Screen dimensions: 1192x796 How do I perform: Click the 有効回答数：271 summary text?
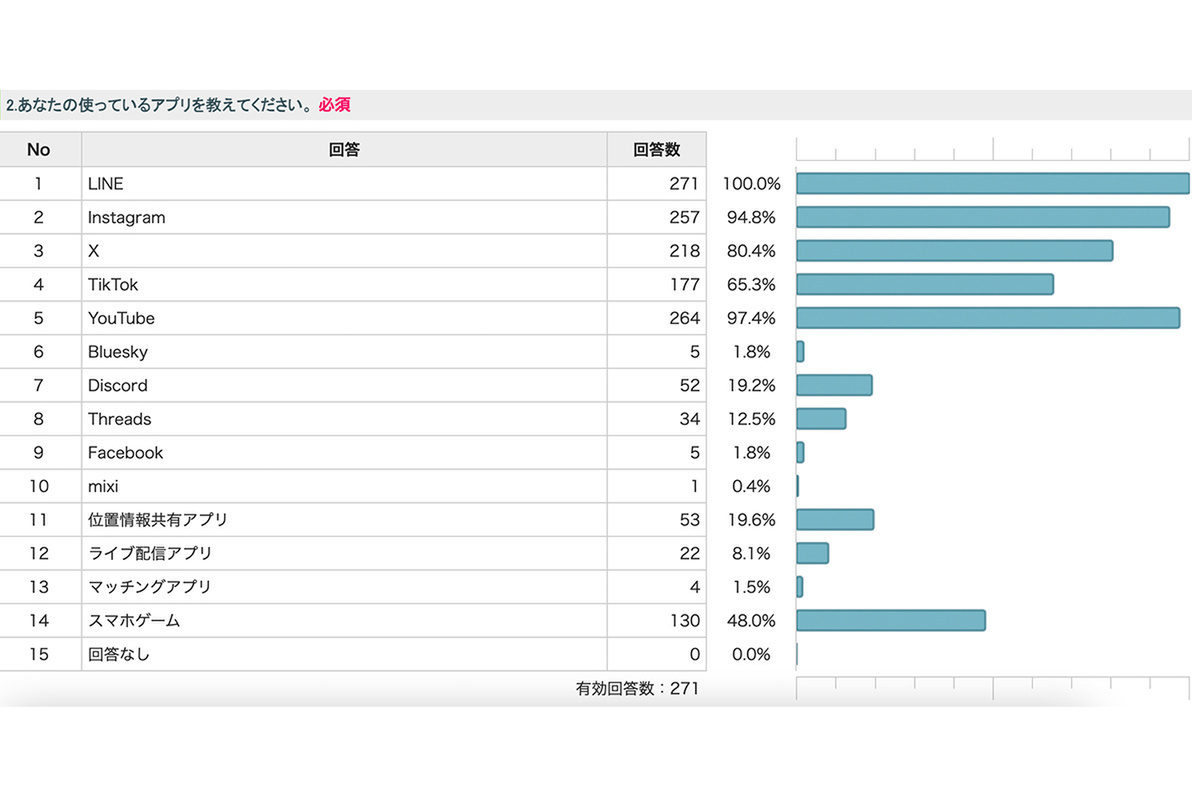pos(637,688)
